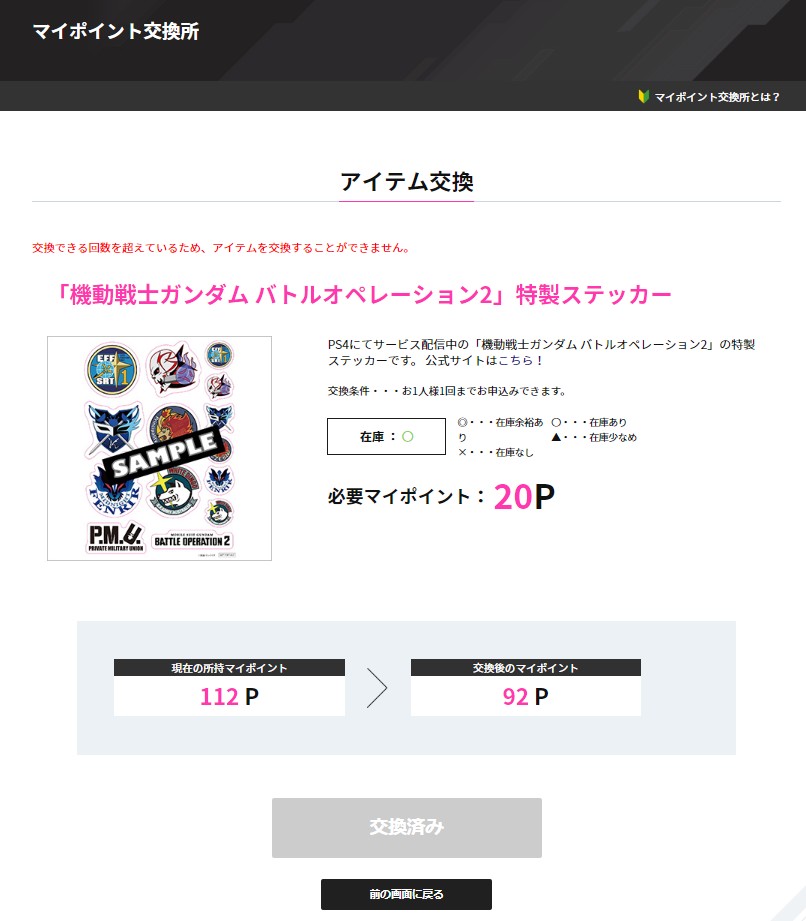Open the マイポイント交換所とは？ help link
Image resolution: width=806 pixels, height=921 pixels.
717,97
